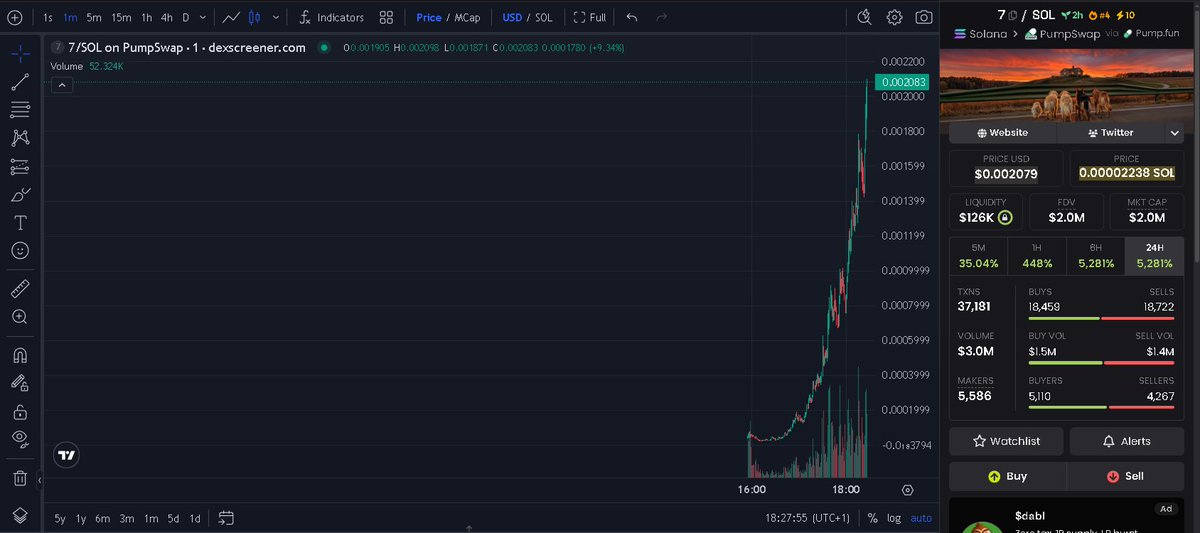Open the object tree layers icon
This screenshot has height=533, width=1200.
click(x=20, y=514)
